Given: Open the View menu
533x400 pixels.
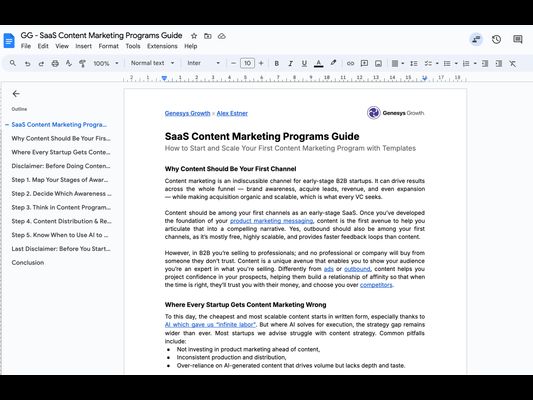Looking at the screenshot, I should pyautogui.click(x=62, y=46).
